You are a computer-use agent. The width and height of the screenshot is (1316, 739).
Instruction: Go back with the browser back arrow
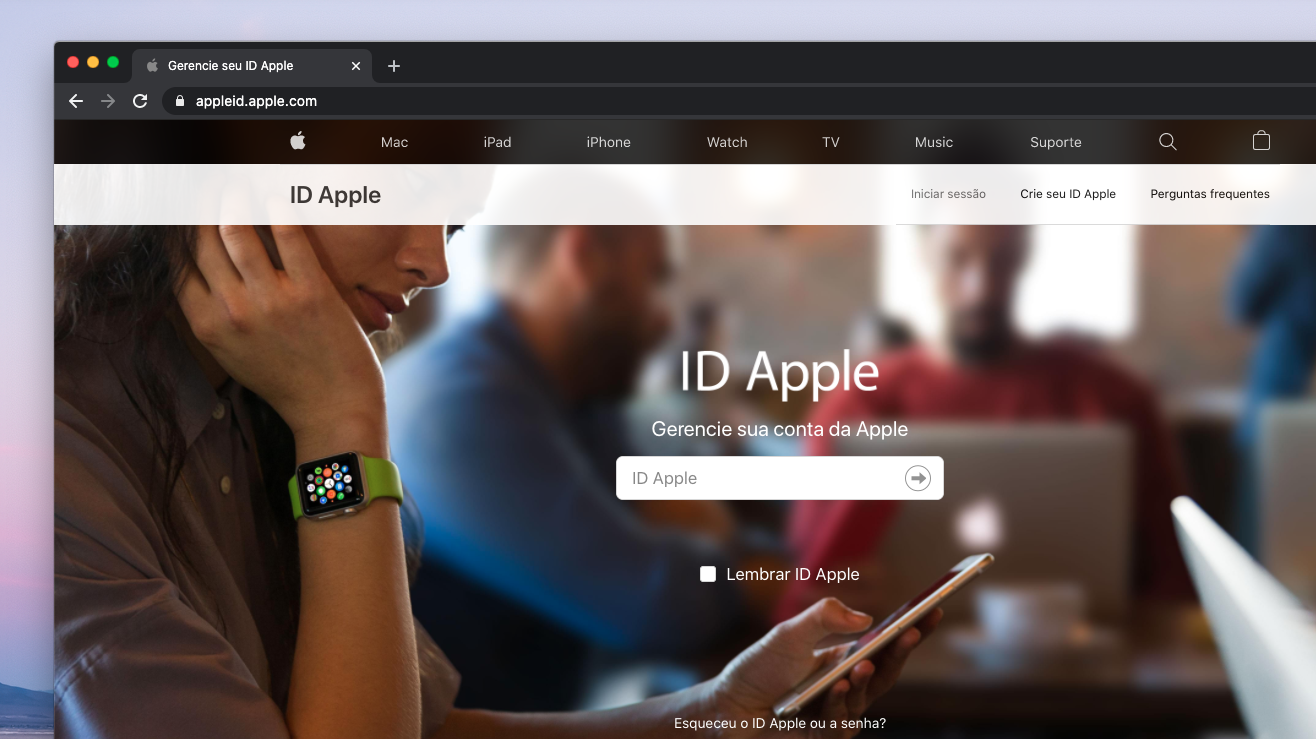pos(76,101)
